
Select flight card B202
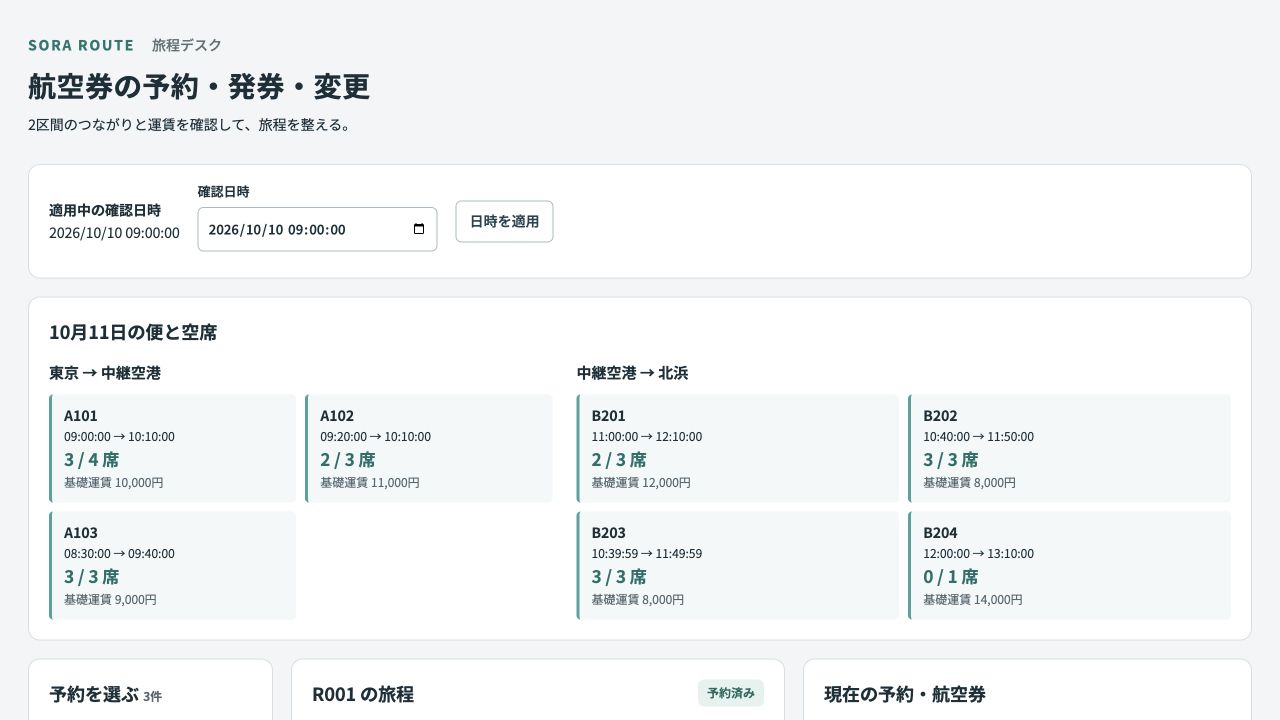[x=1070, y=448]
